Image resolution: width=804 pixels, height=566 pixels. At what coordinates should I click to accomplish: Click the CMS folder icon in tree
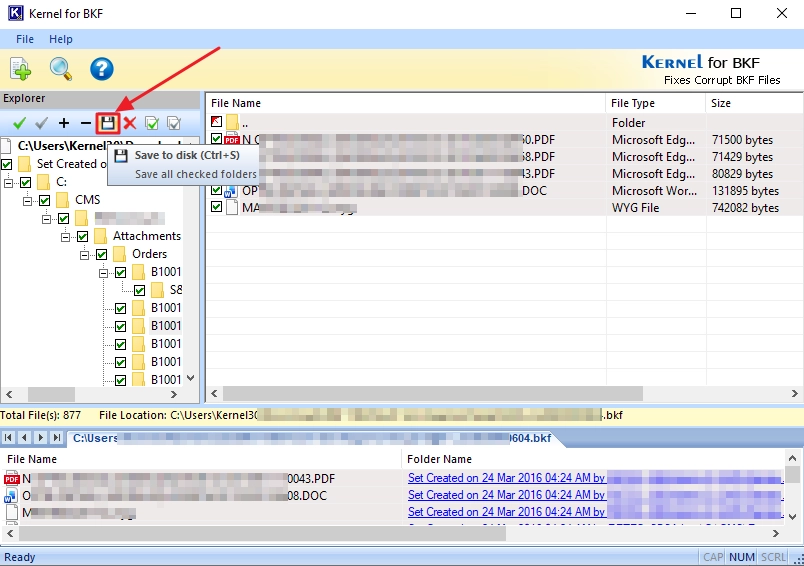click(63, 200)
